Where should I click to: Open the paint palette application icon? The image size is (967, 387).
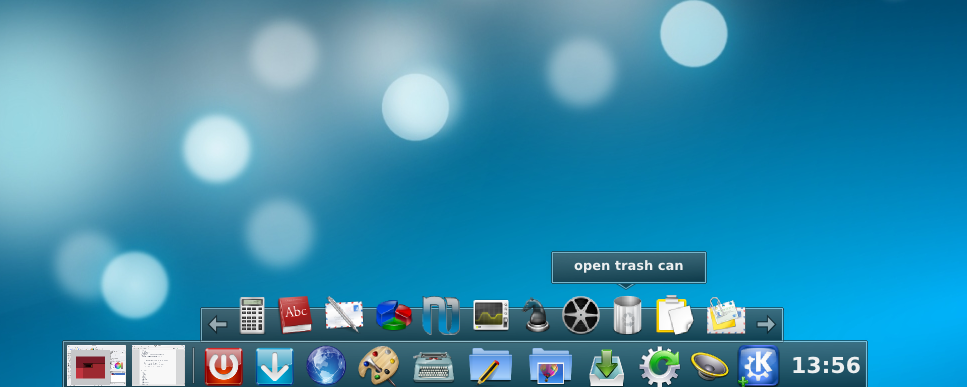(x=378, y=365)
